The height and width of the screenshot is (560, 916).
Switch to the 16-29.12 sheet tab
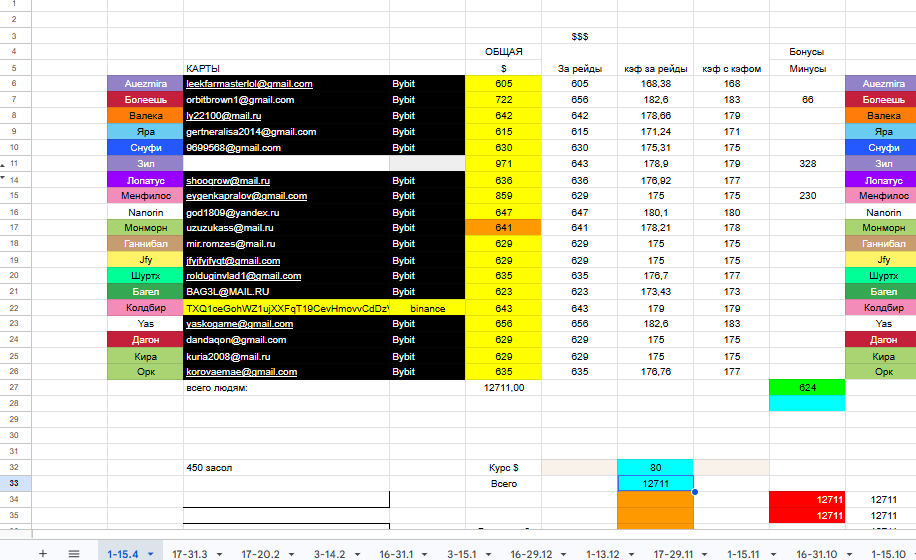pos(531,554)
